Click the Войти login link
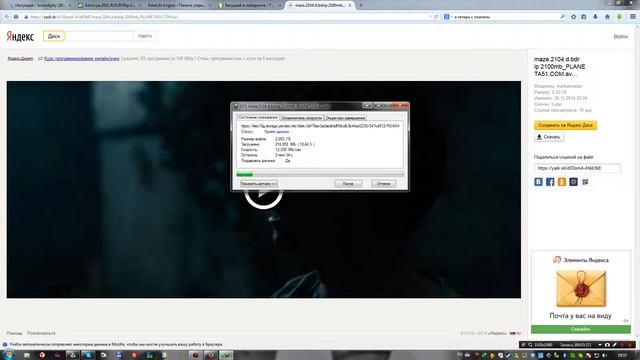Screen dimensions: 640x360 coord(620,36)
